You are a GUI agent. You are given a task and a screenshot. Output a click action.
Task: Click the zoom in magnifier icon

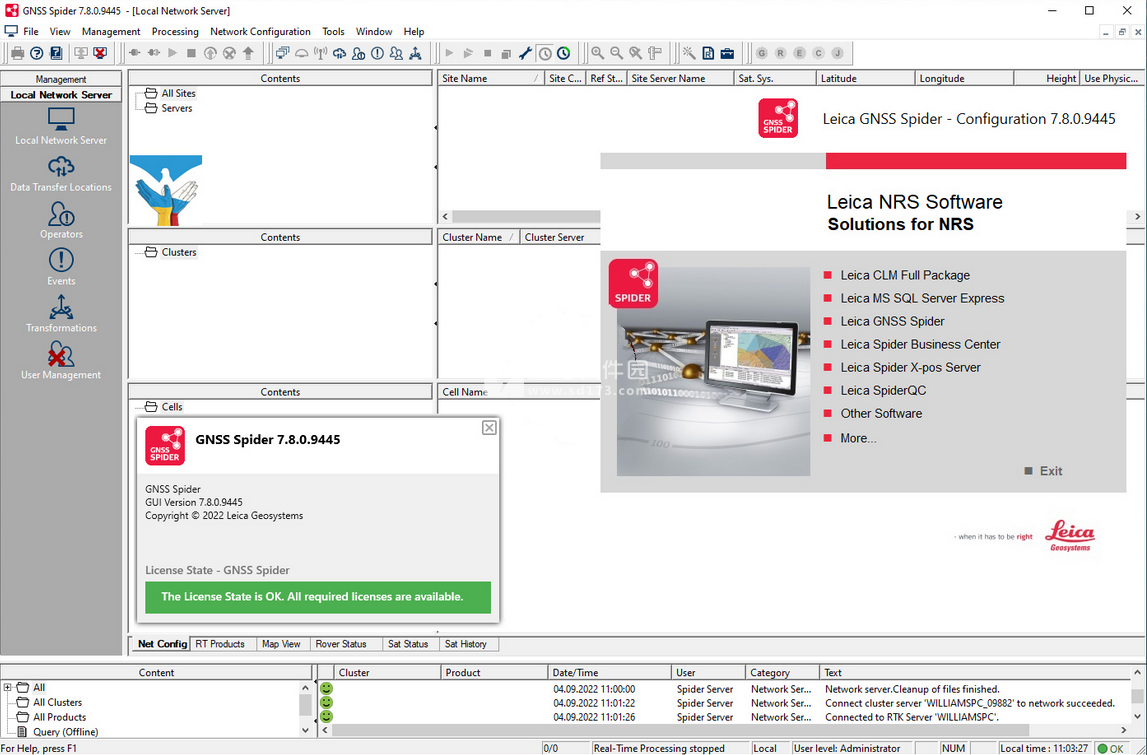[598, 53]
